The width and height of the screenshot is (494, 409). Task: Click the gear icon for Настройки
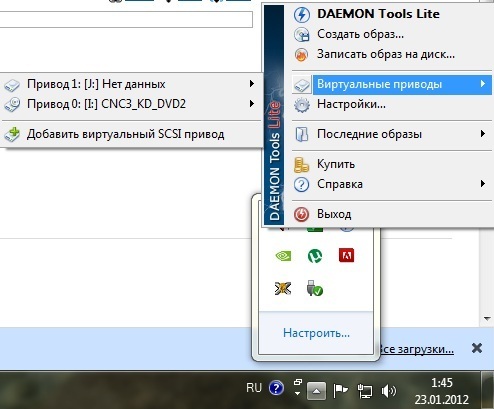302,105
